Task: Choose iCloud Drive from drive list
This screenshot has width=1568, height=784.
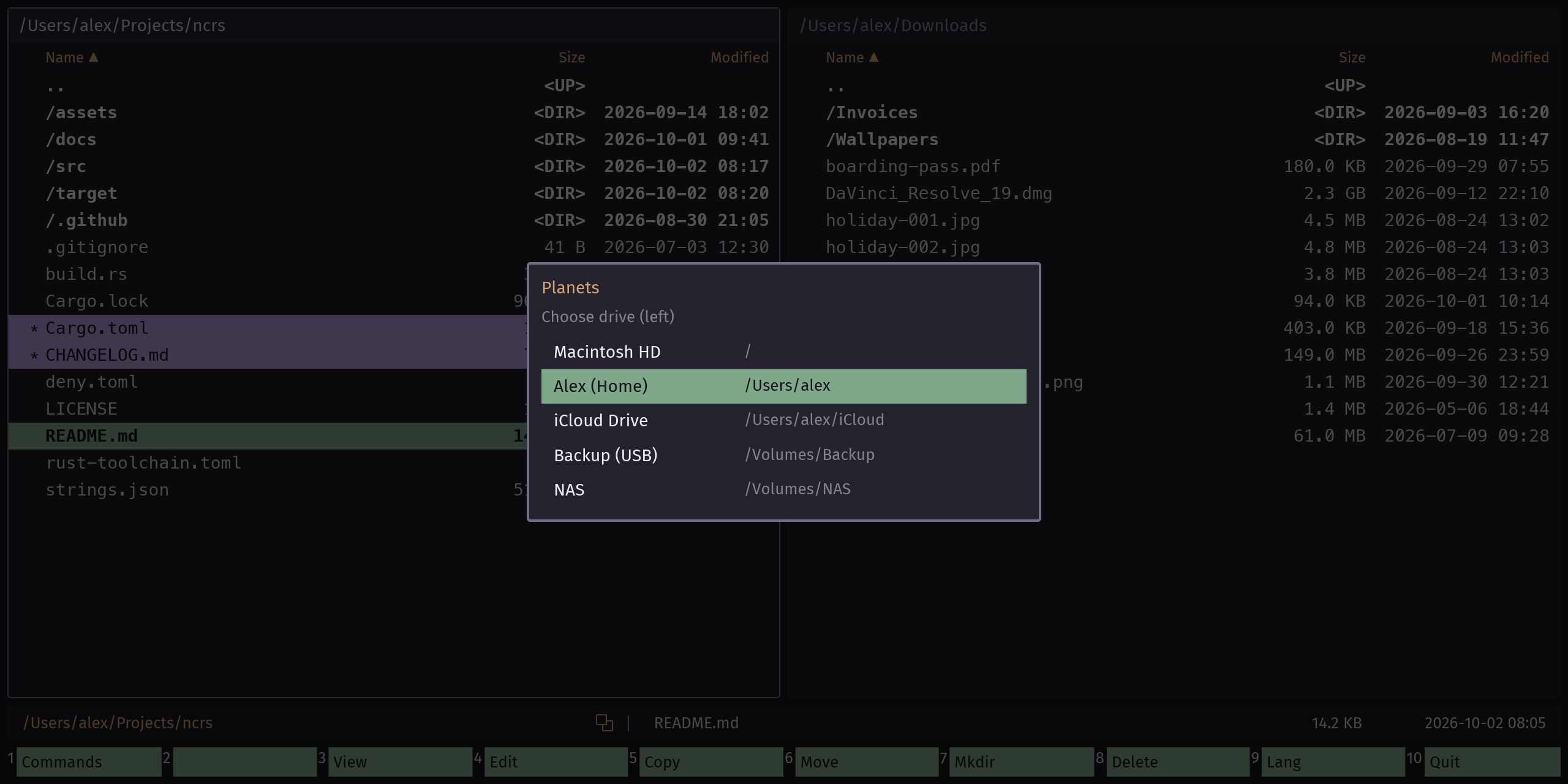Action: tap(784, 420)
